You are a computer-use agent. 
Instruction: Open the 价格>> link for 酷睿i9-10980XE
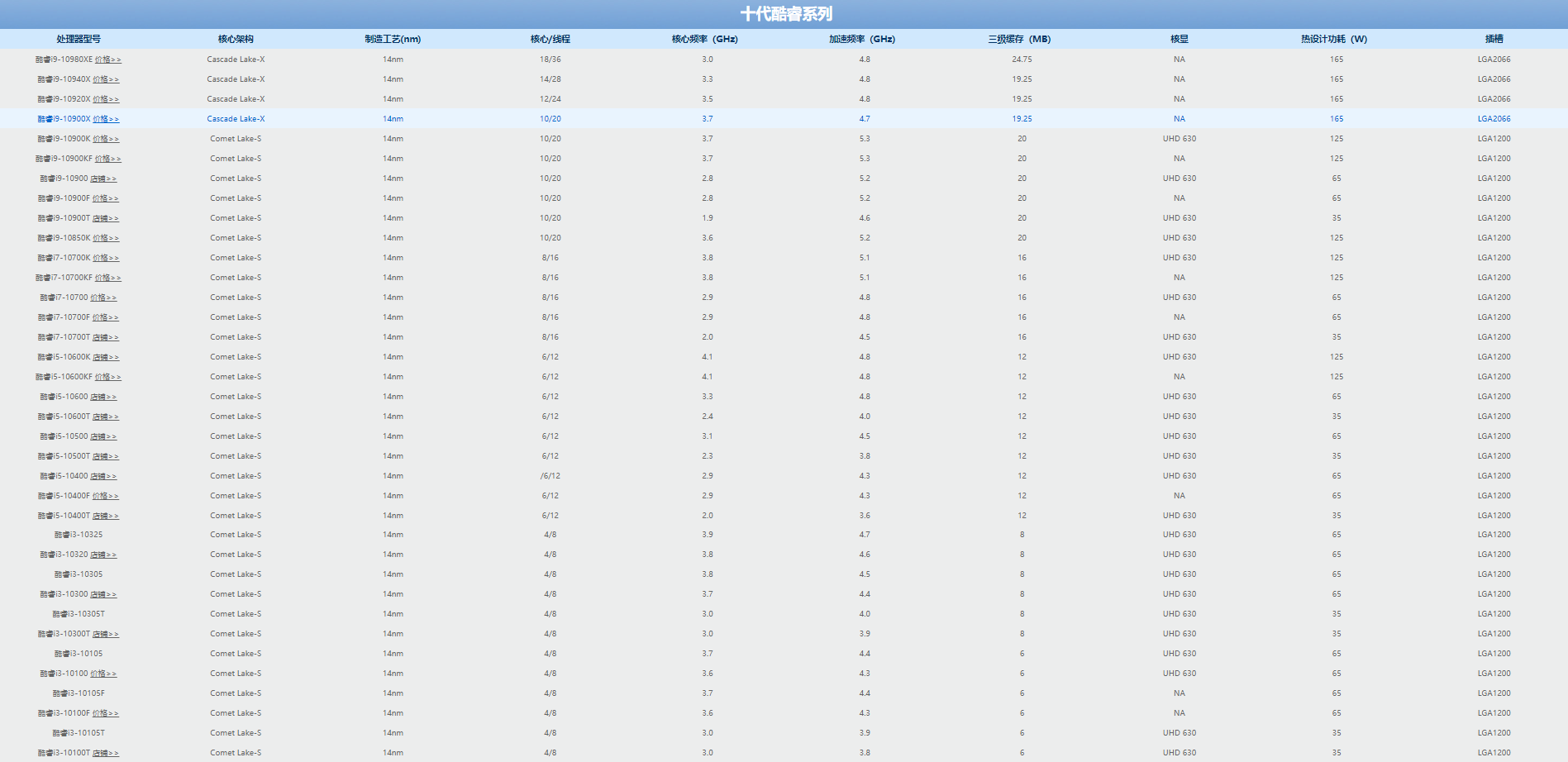[107, 60]
